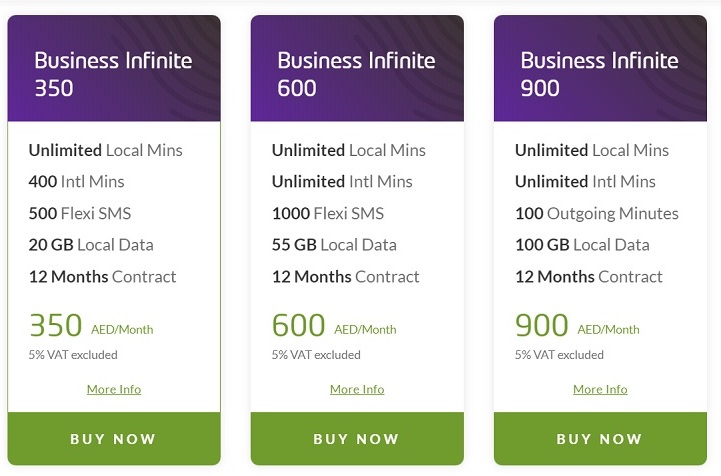Select the Business Infinite 350 card header

point(113,72)
